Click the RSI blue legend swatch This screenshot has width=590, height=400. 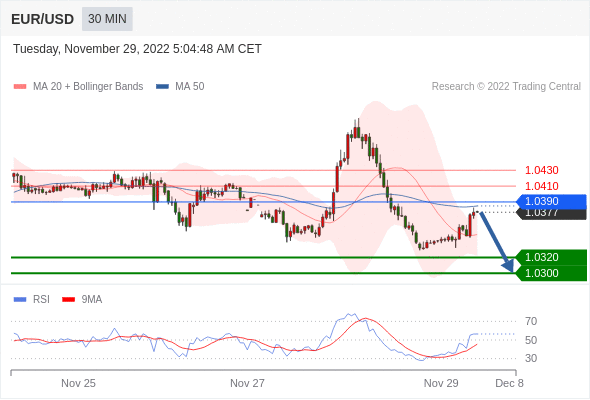point(20,300)
